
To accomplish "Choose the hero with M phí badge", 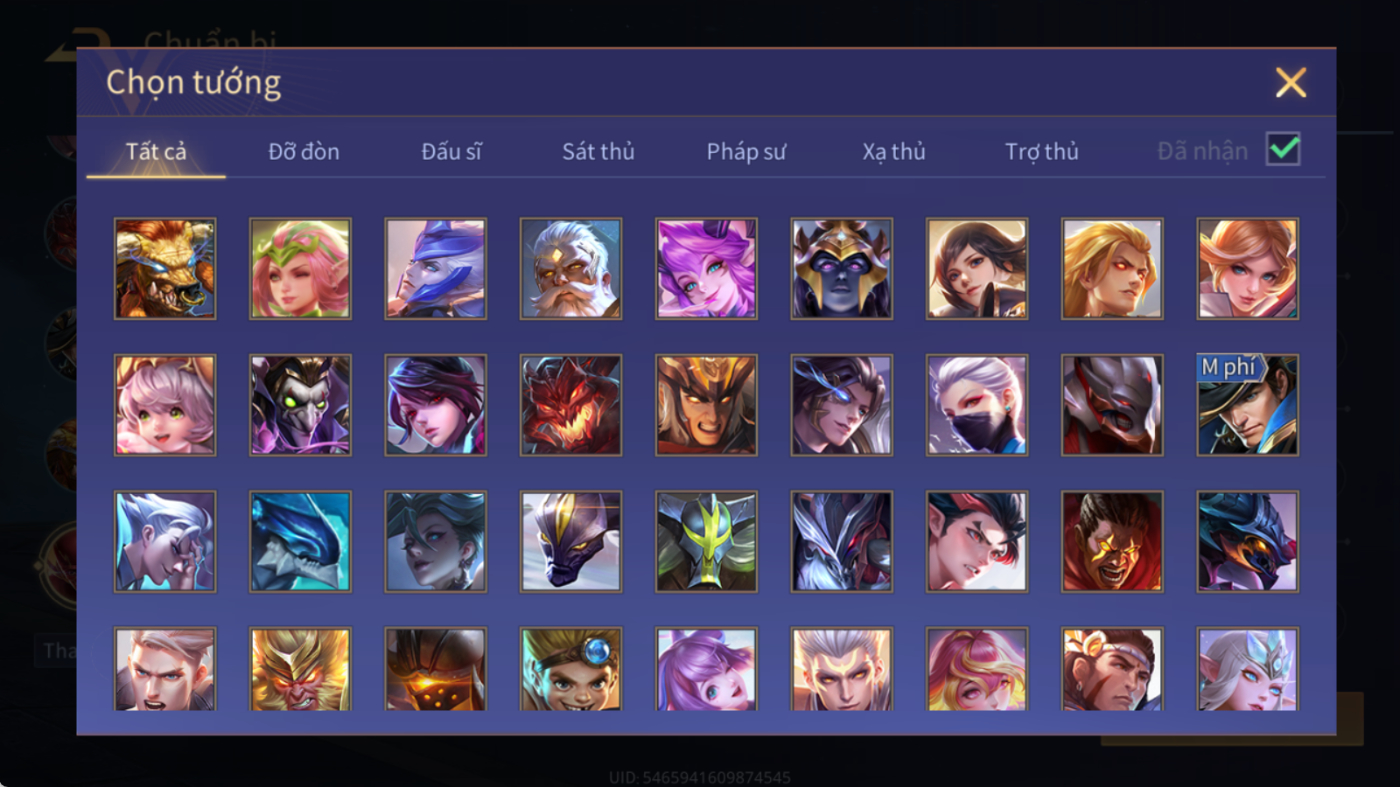I will [x=1248, y=405].
